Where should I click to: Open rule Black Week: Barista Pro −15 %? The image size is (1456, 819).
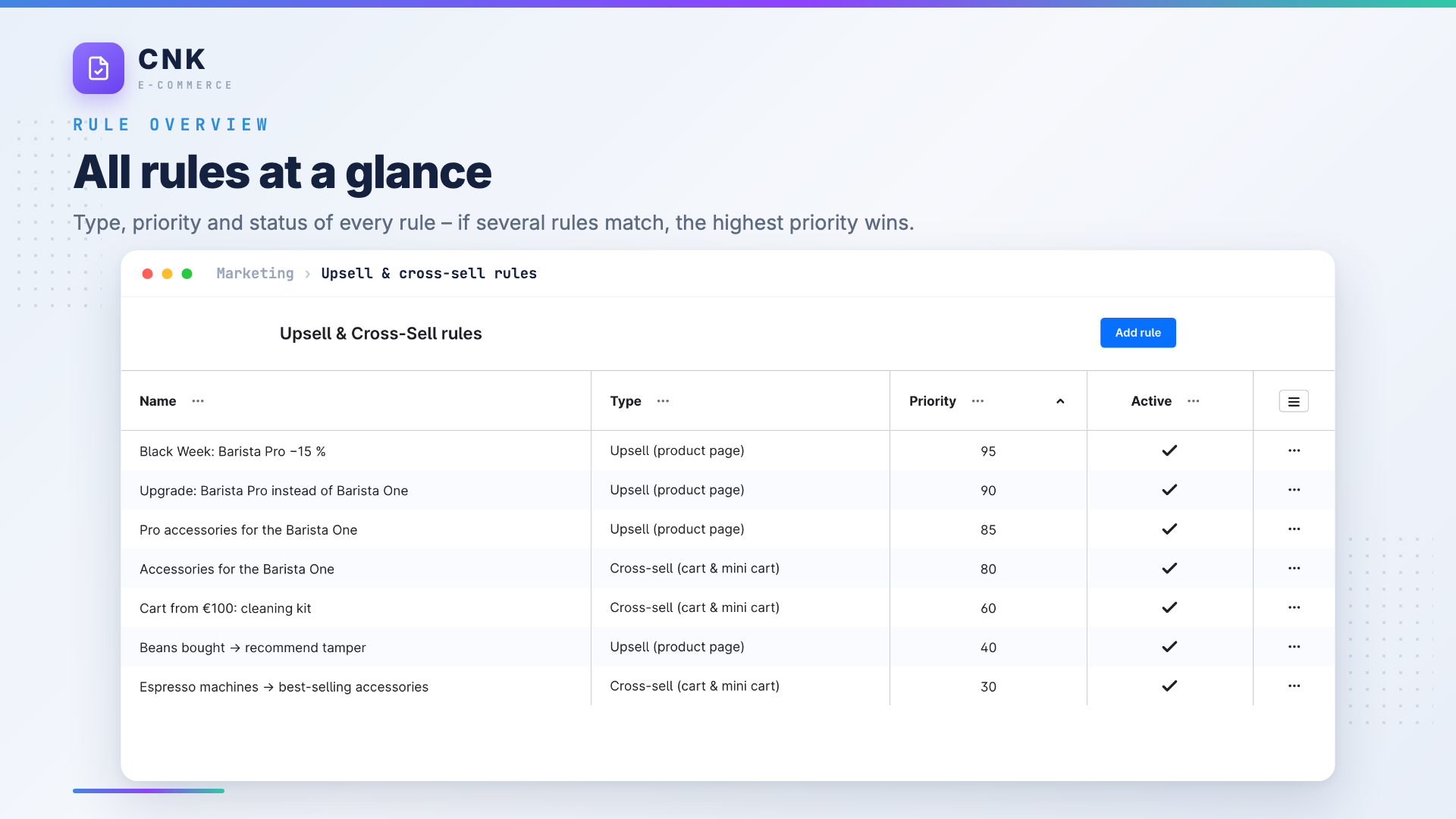[233, 451]
